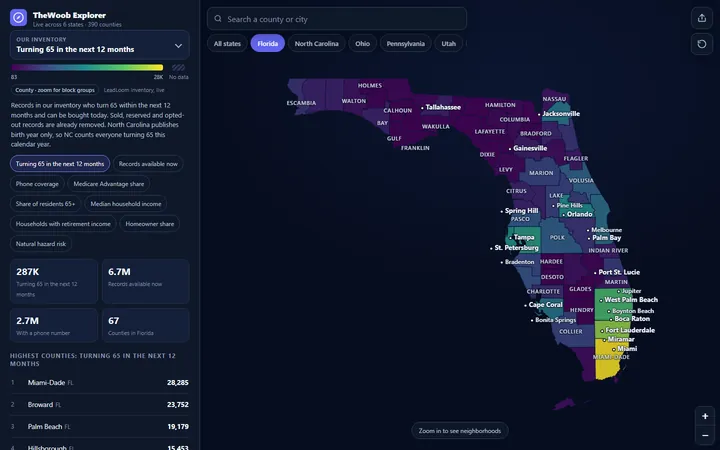The height and width of the screenshot is (450, 720).
Task: Click the Boca Raton city label
Action: pos(632,319)
